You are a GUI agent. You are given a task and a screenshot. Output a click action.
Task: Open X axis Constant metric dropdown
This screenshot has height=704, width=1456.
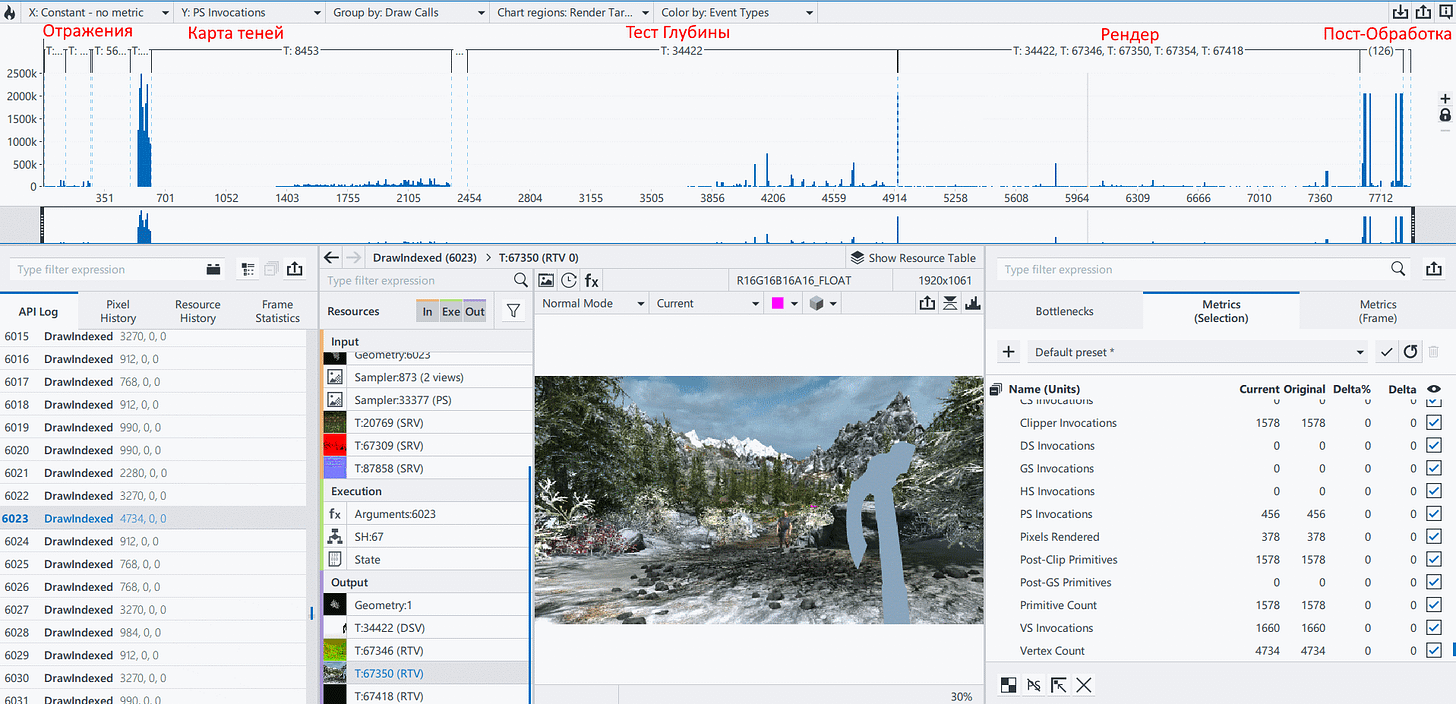pyautogui.click(x=97, y=13)
